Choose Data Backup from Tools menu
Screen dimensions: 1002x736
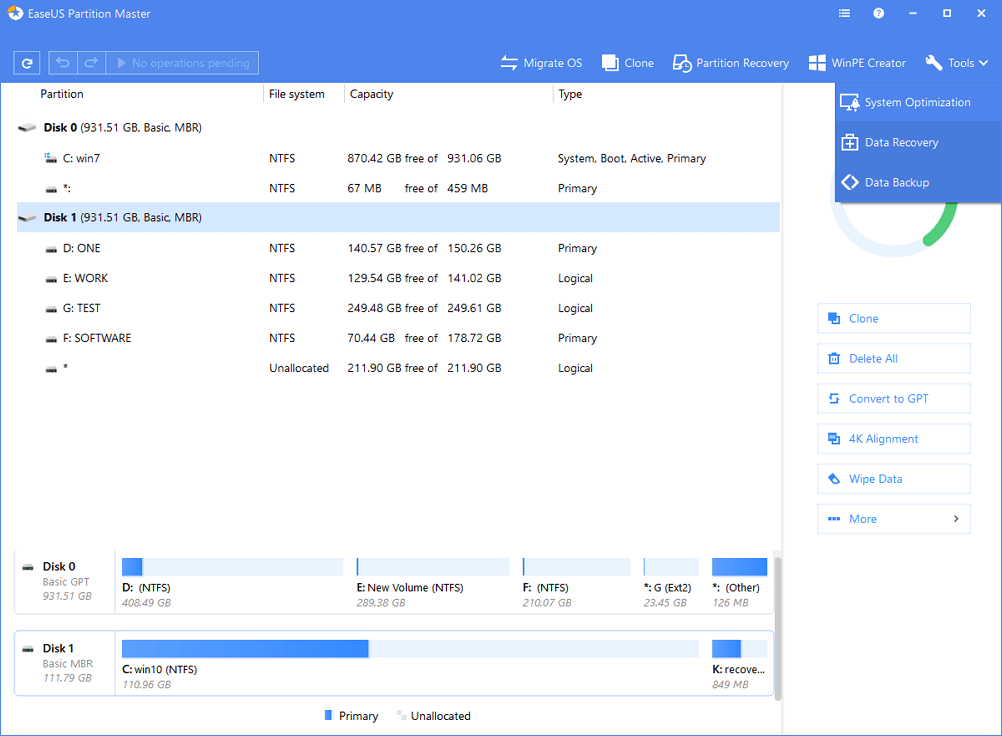tap(918, 183)
